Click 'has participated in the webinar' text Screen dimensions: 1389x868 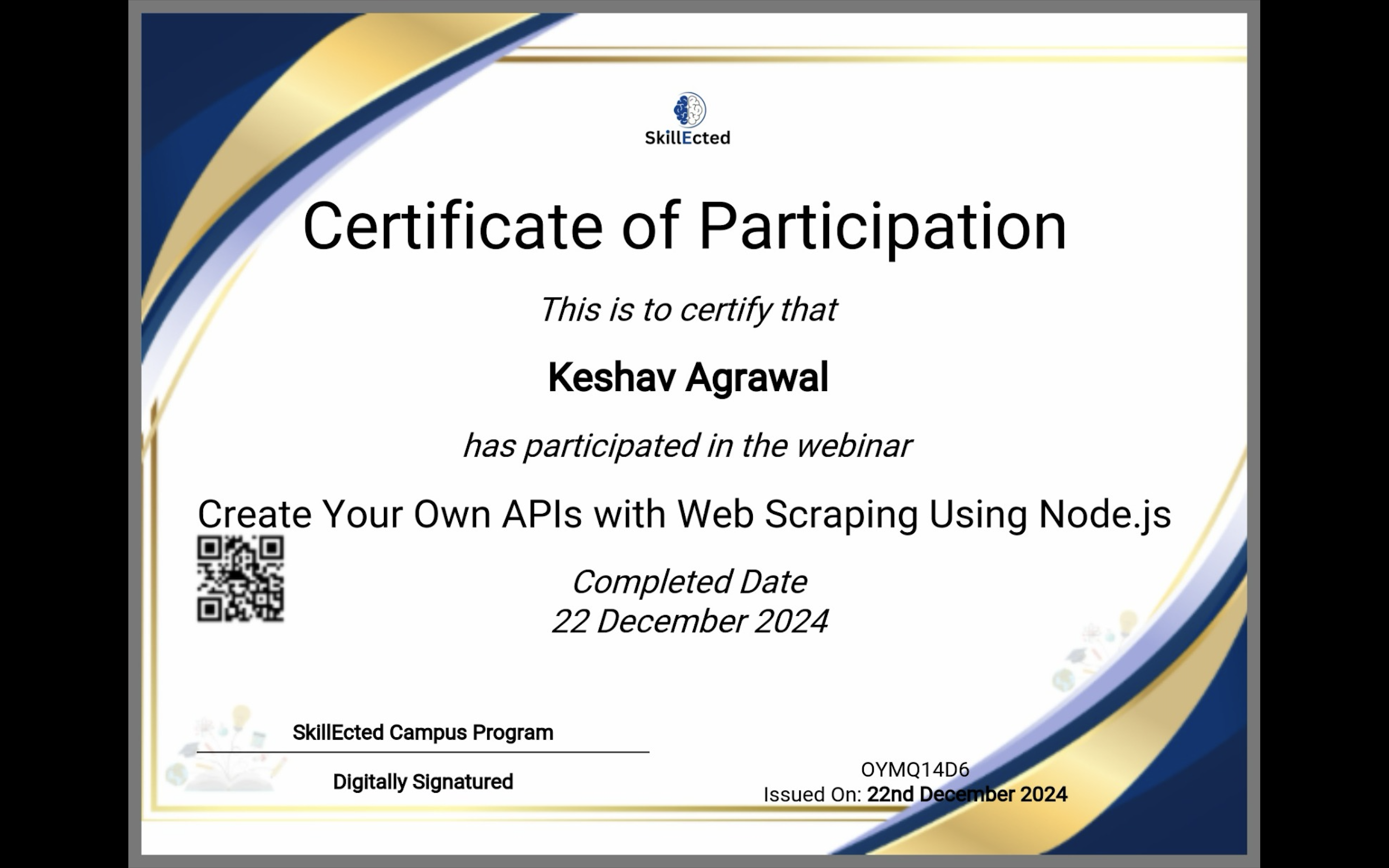(687, 446)
